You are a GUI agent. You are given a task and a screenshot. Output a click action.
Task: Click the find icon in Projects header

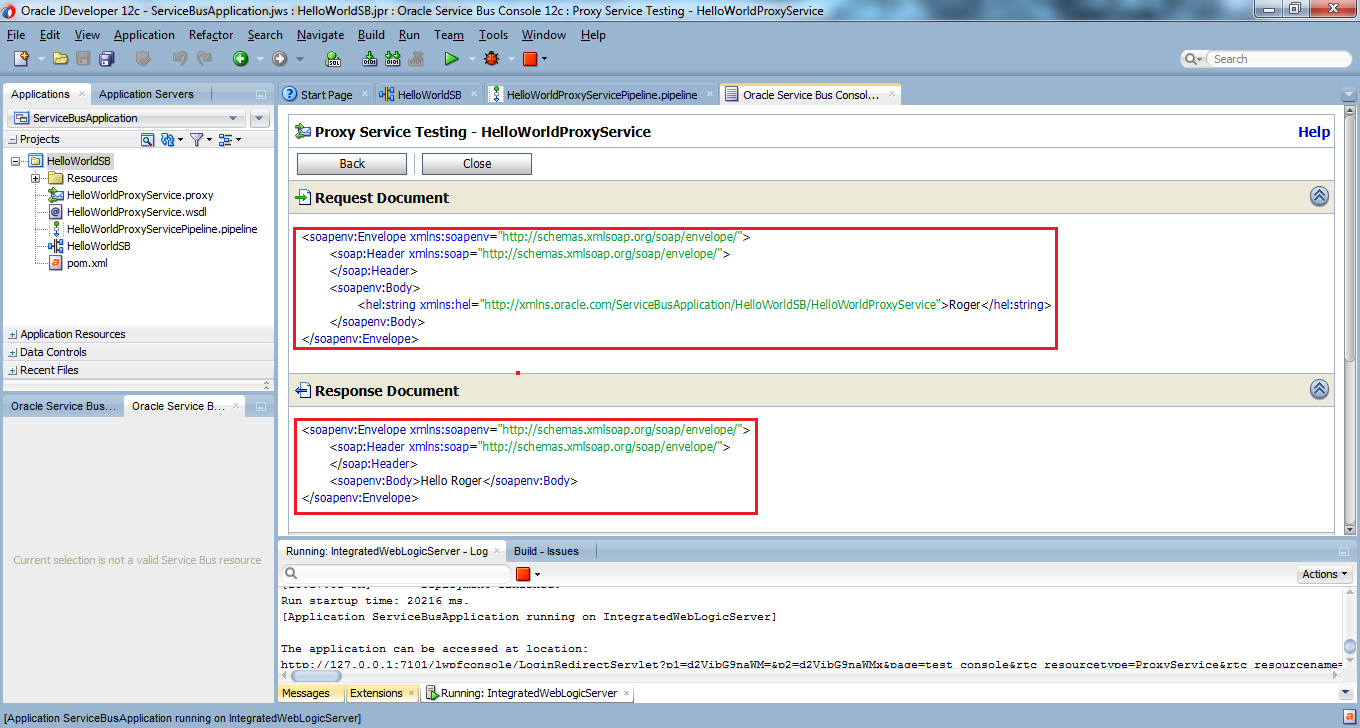147,140
